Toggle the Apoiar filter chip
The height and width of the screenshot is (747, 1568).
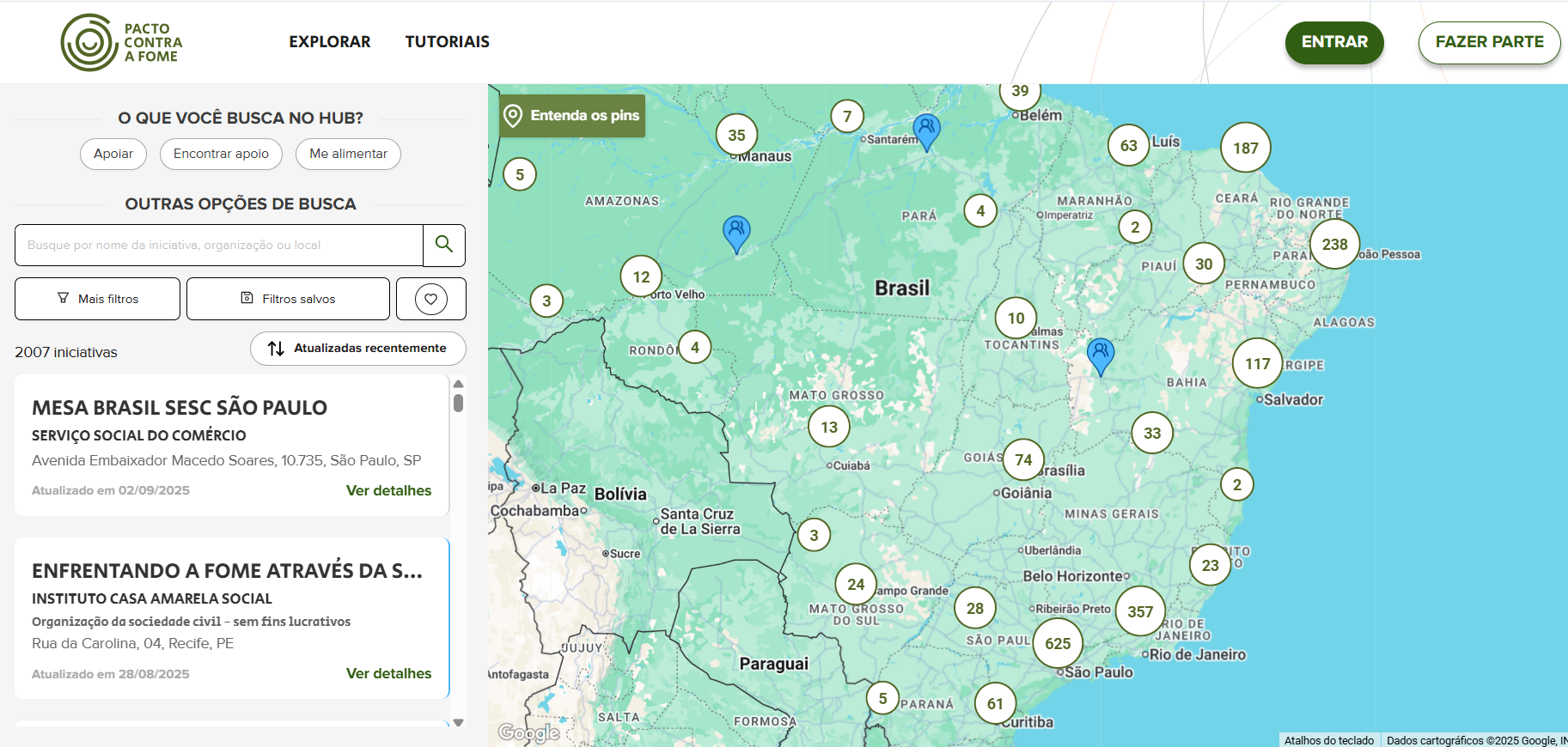point(113,154)
